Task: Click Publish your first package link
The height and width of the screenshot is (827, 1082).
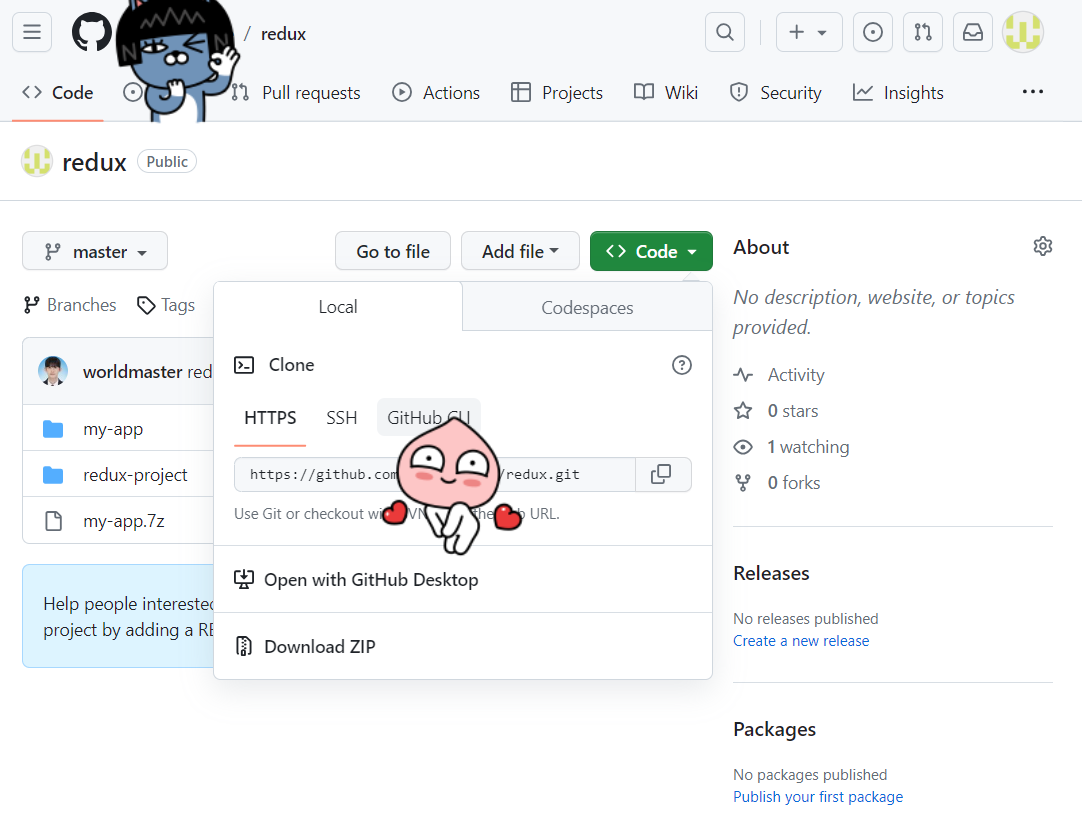Action: click(818, 797)
